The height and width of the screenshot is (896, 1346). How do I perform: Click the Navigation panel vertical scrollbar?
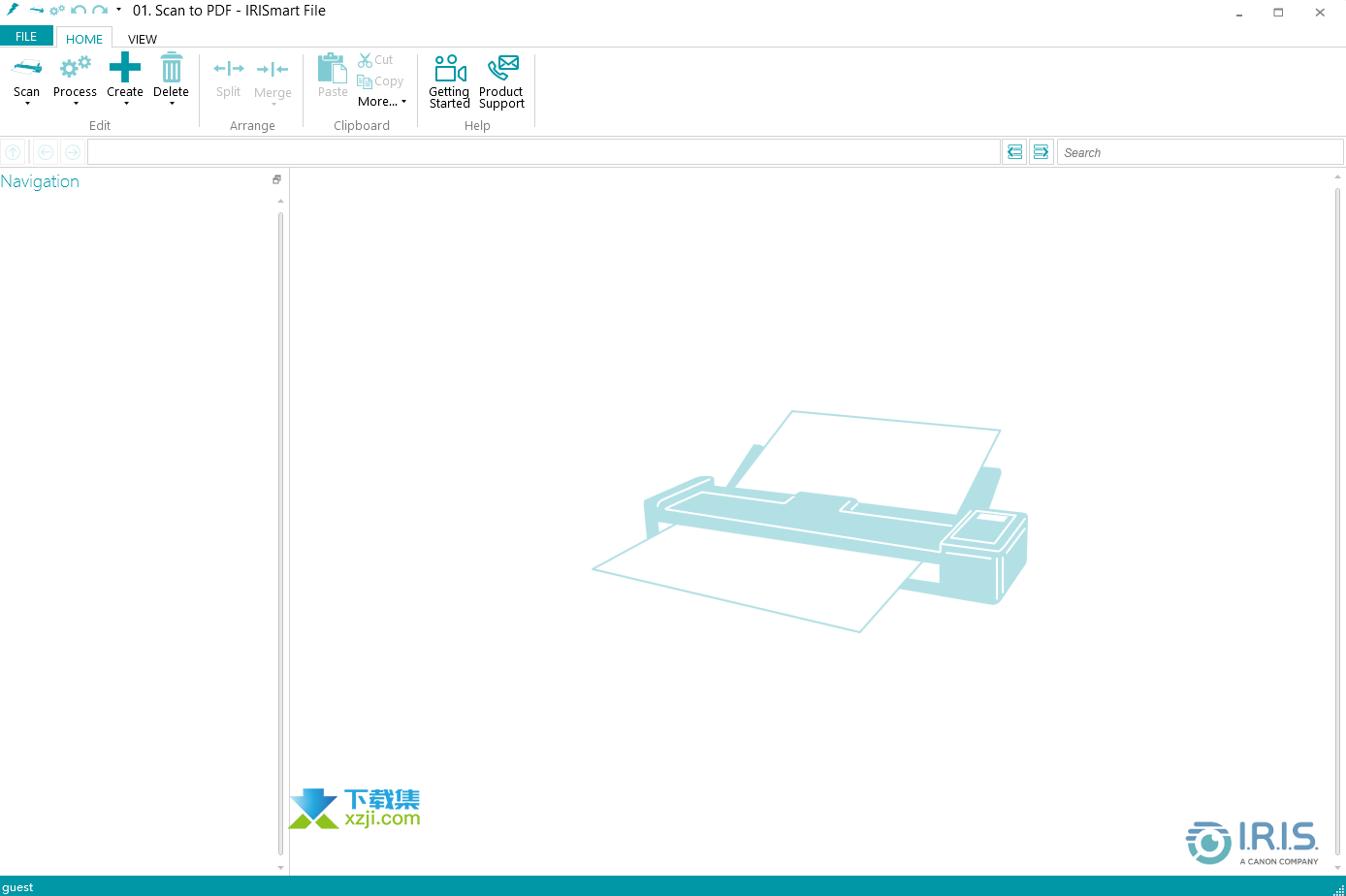pyautogui.click(x=281, y=533)
